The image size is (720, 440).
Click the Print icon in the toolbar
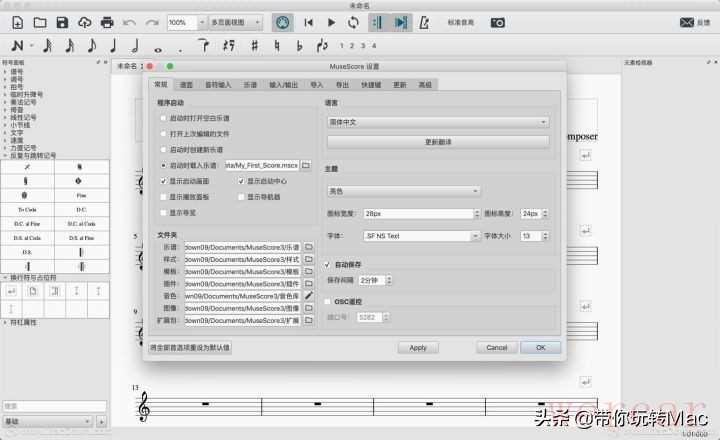click(x=105, y=22)
